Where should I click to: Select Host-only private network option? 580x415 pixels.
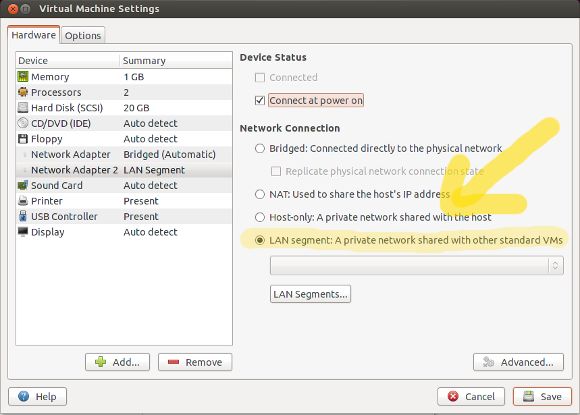(x=260, y=217)
